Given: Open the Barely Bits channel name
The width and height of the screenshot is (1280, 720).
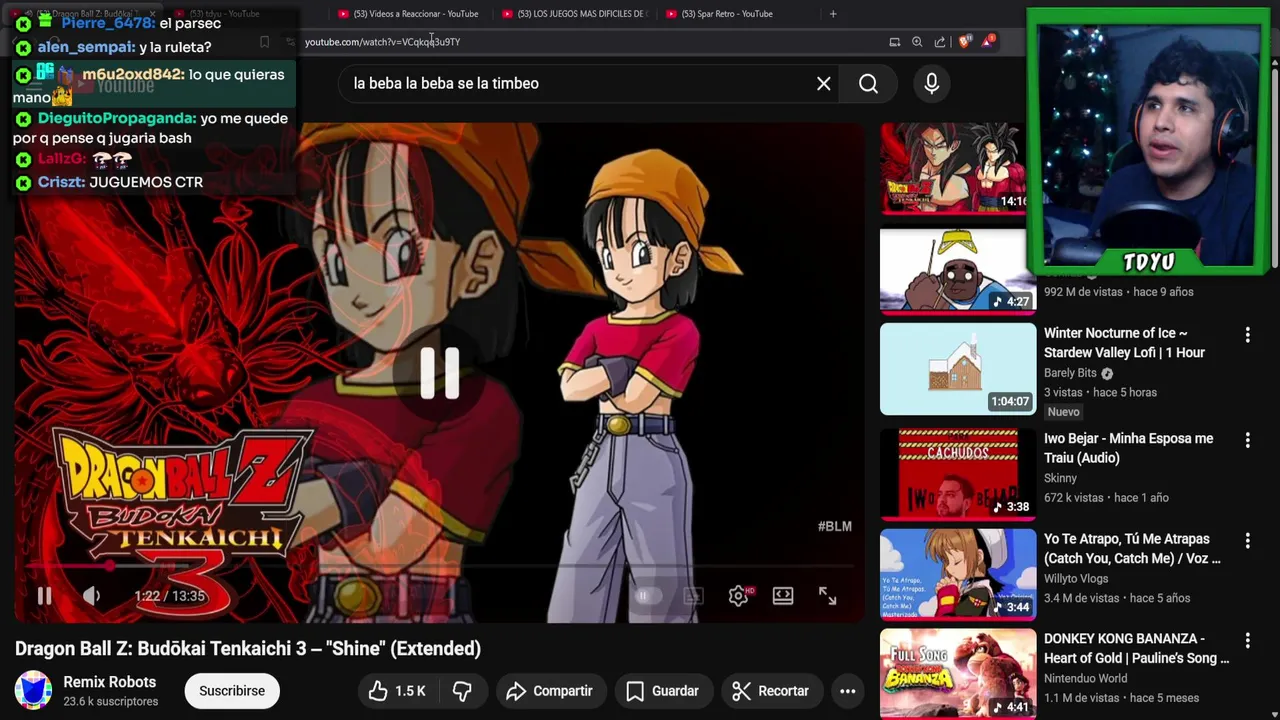Looking at the screenshot, I should pos(1070,373).
